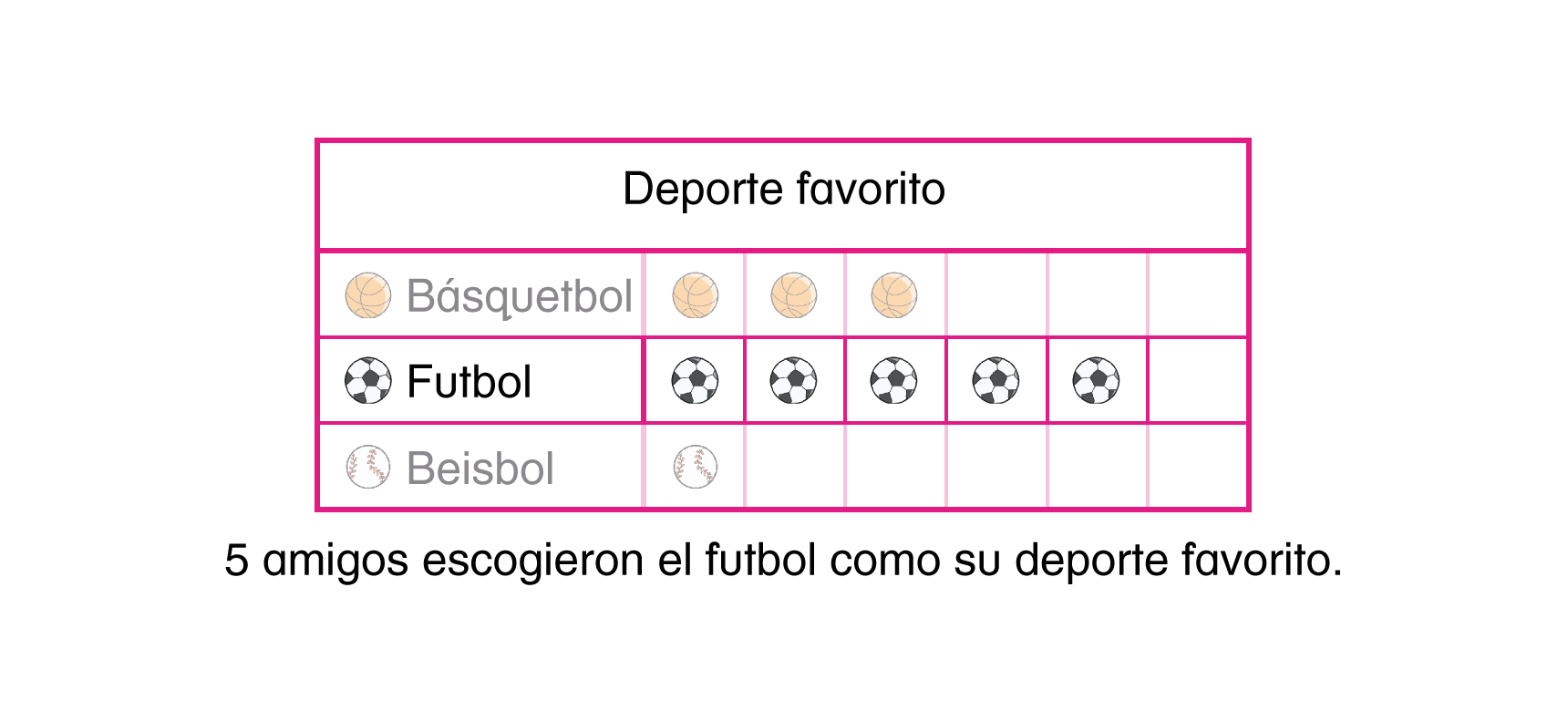1568x711 pixels.
Task: Click the basketball icon beside the Básquetbol label
Action: (367, 295)
